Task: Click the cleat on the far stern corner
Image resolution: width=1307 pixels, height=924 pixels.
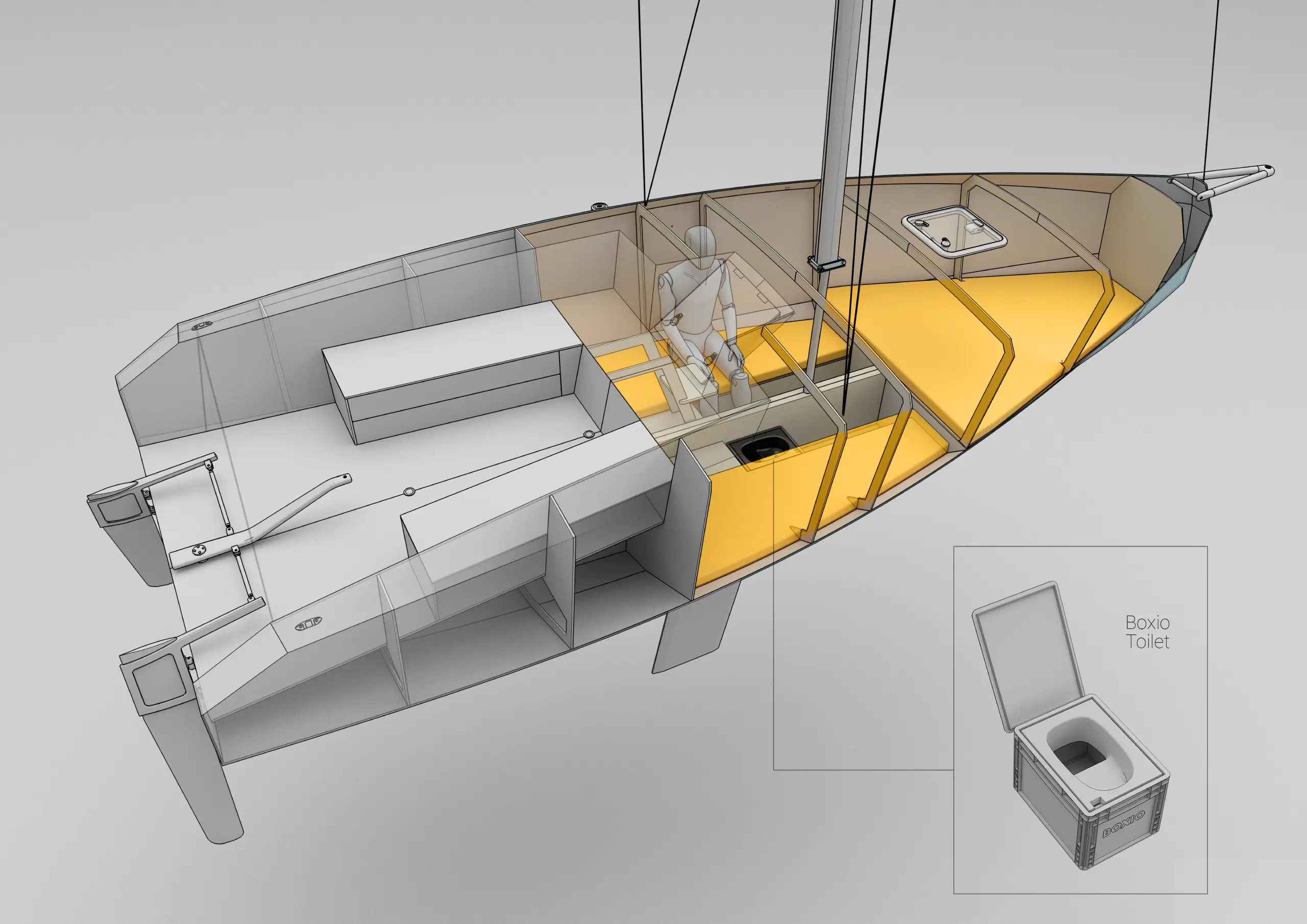Action: (201, 327)
